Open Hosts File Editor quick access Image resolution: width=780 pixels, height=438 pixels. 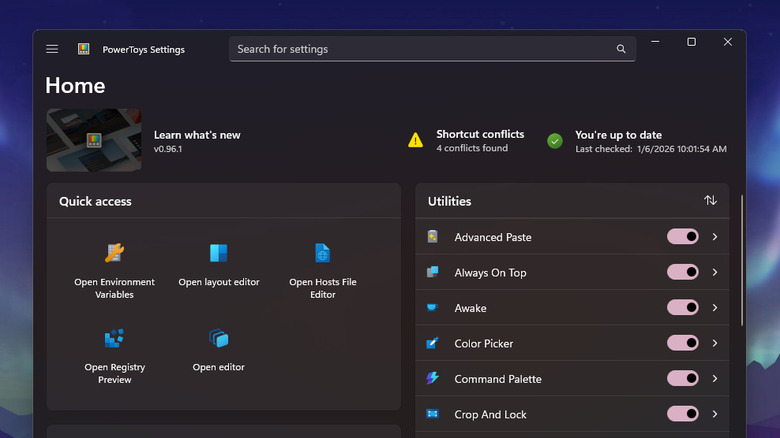[x=323, y=288]
